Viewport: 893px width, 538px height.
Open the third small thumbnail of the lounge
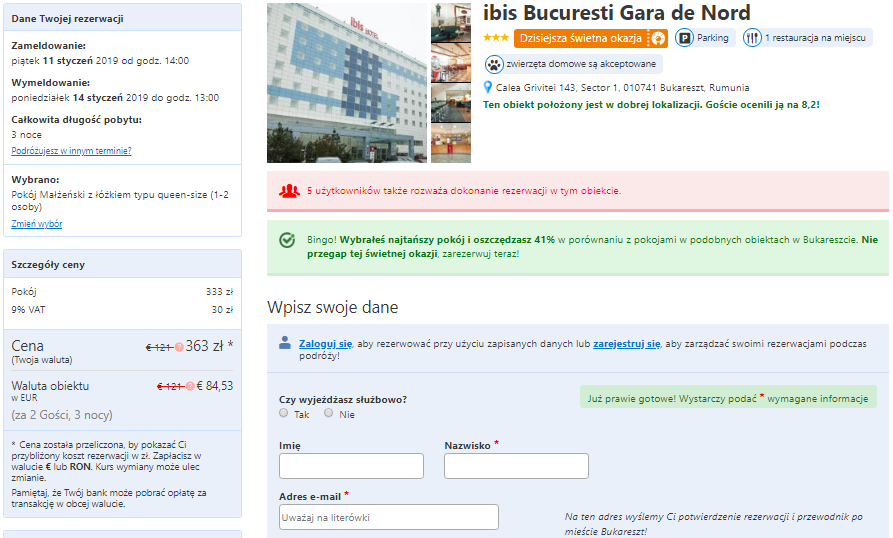451,103
